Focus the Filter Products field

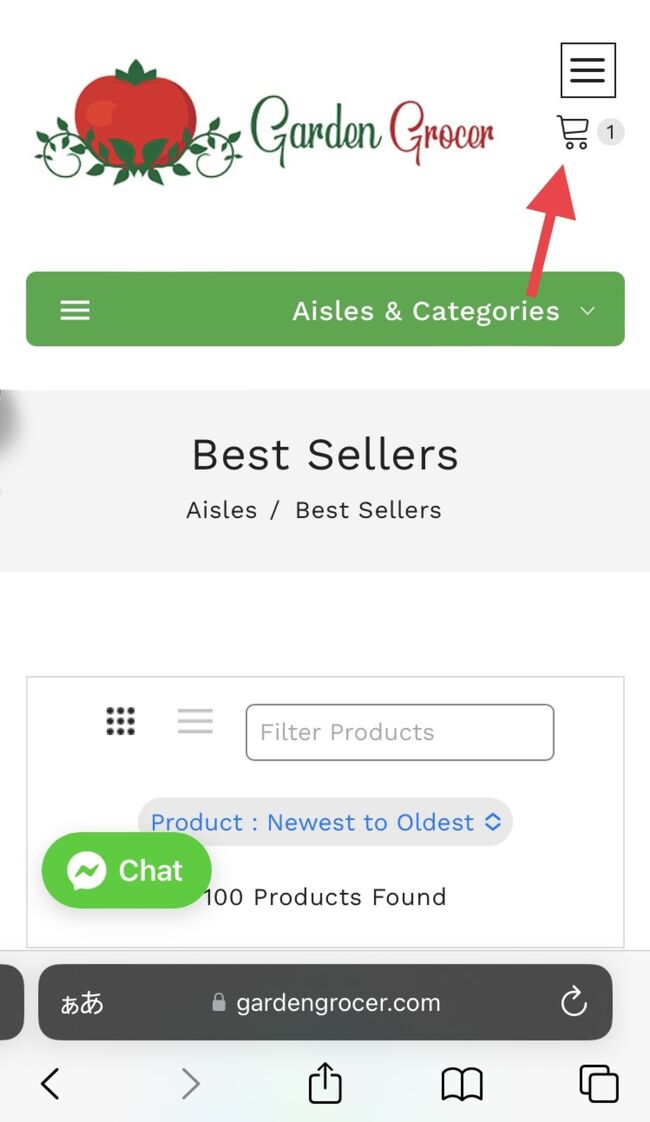(x=399, y=732)
